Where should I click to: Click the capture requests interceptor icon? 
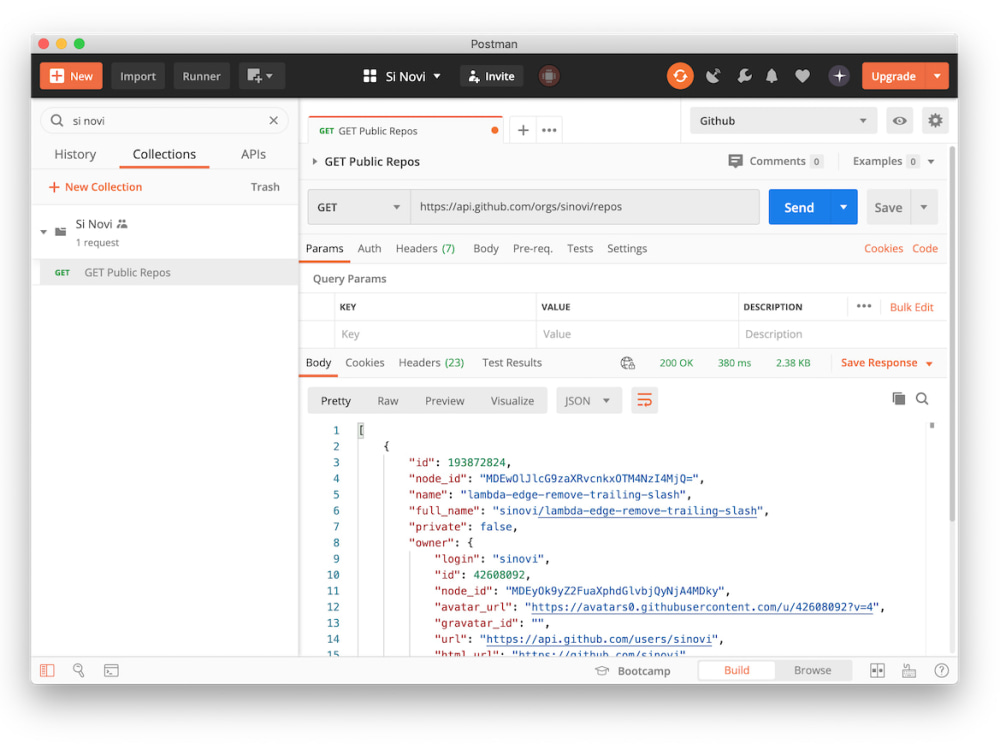548,76
